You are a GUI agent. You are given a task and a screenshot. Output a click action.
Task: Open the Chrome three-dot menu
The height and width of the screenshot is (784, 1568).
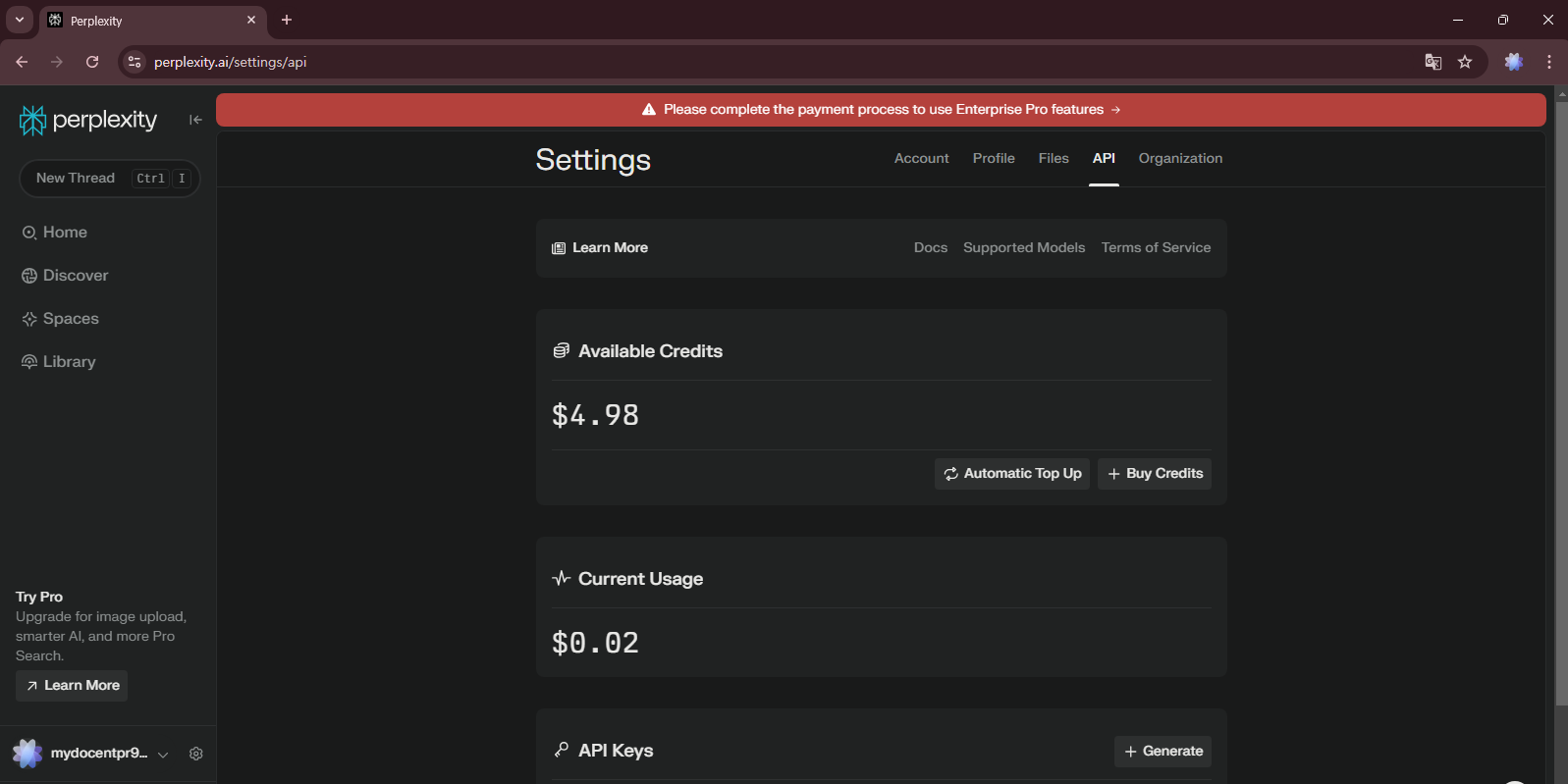coord(1549,62)
